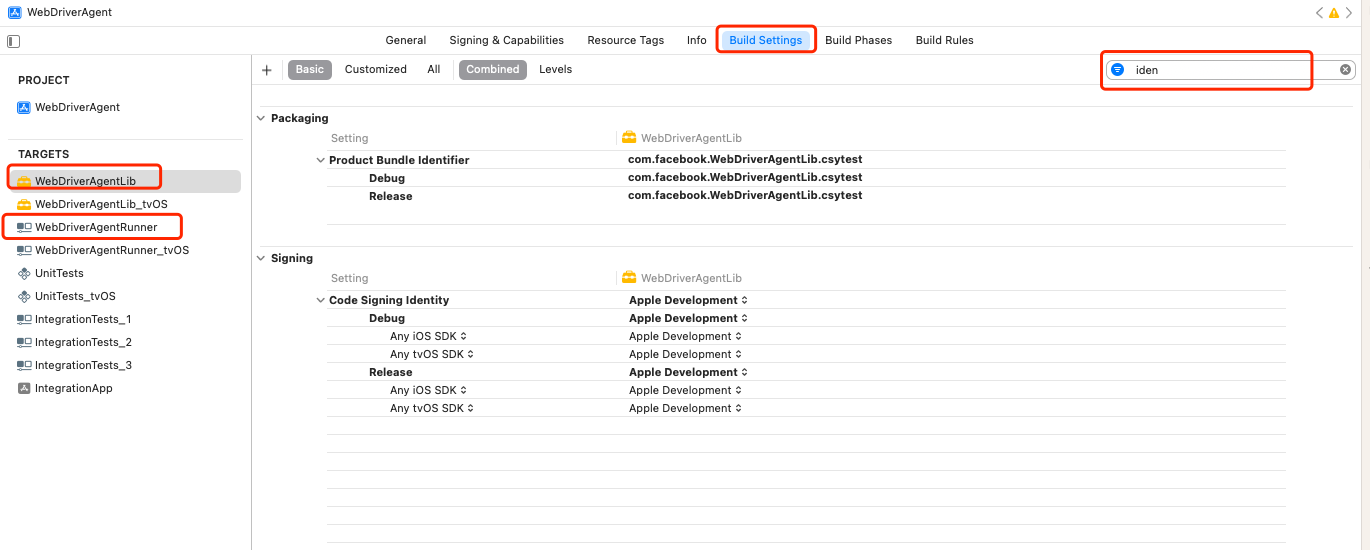Switch to Levels view mode
The width and height of the screenshot is (1370, 550).
coord(555,69)
